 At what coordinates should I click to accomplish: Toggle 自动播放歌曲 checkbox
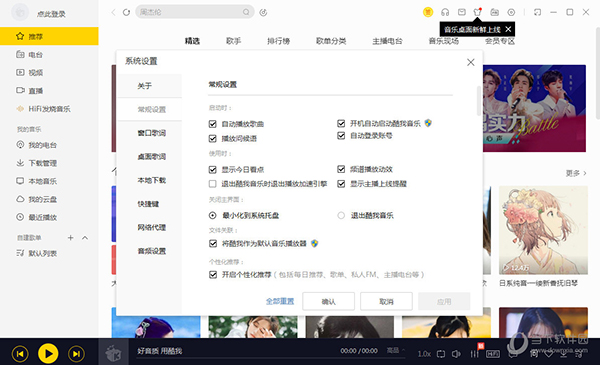coord(213,124)
